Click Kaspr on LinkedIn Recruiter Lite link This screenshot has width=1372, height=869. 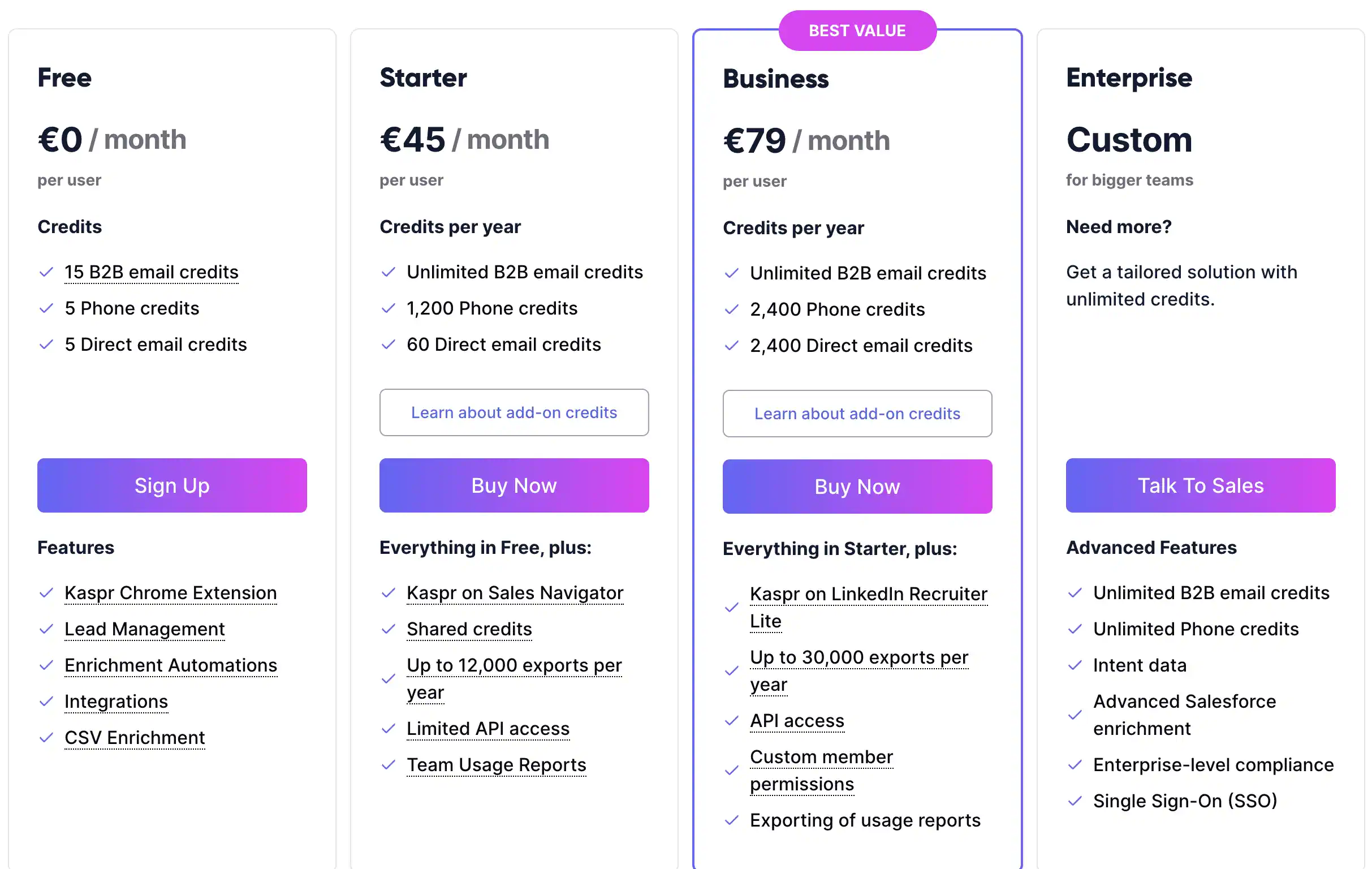868,594
